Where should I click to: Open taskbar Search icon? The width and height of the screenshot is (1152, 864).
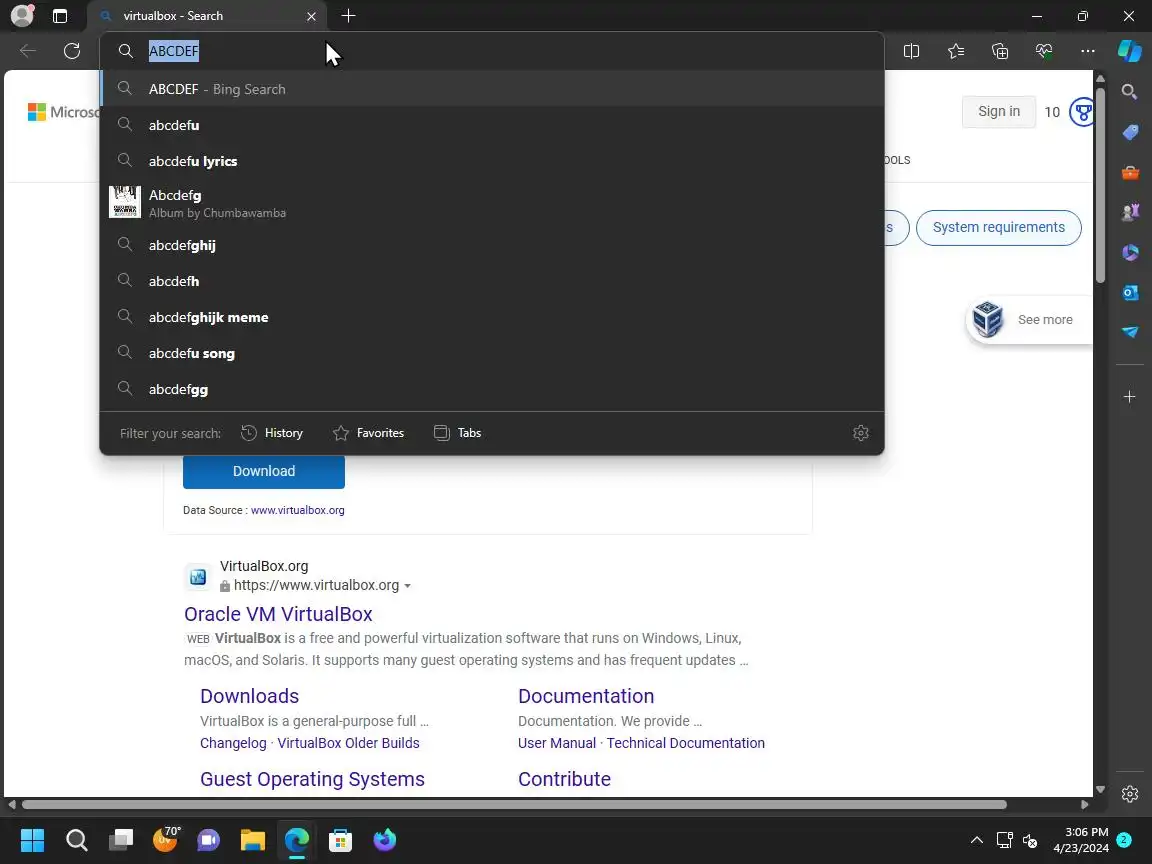(x=76, y=840)
